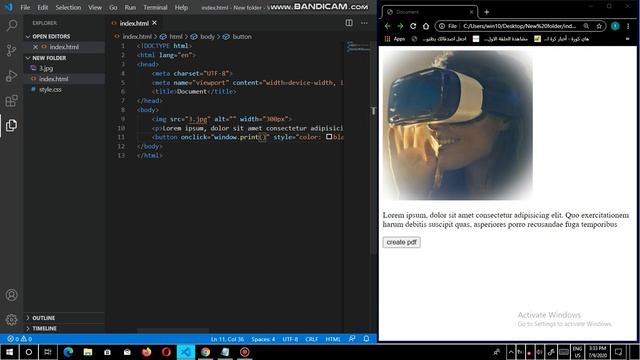640x360 pixels.
Task: Click Ln 11, Col 36 position indicator
Action: click(x=227, y=339)
